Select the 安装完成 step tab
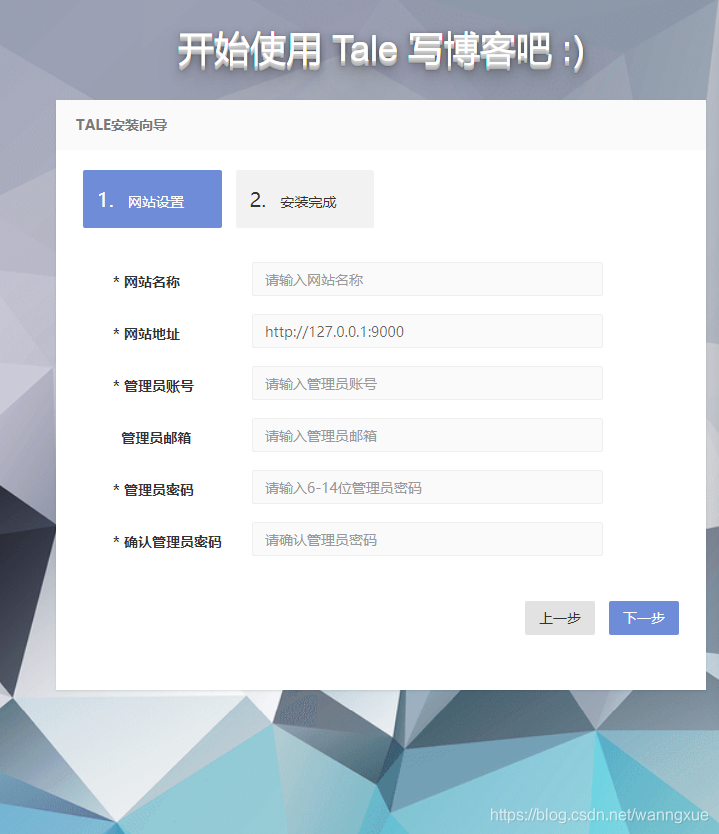 [x=305, y=199]
